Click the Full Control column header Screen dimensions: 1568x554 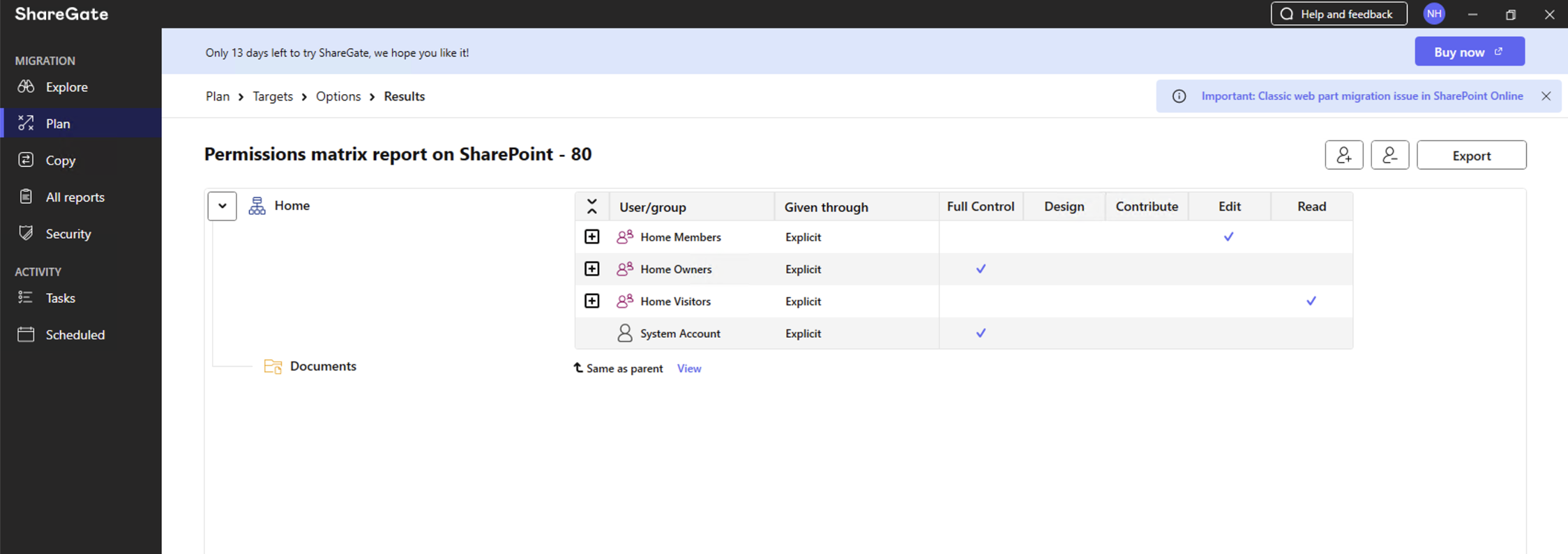pos(981,207)
